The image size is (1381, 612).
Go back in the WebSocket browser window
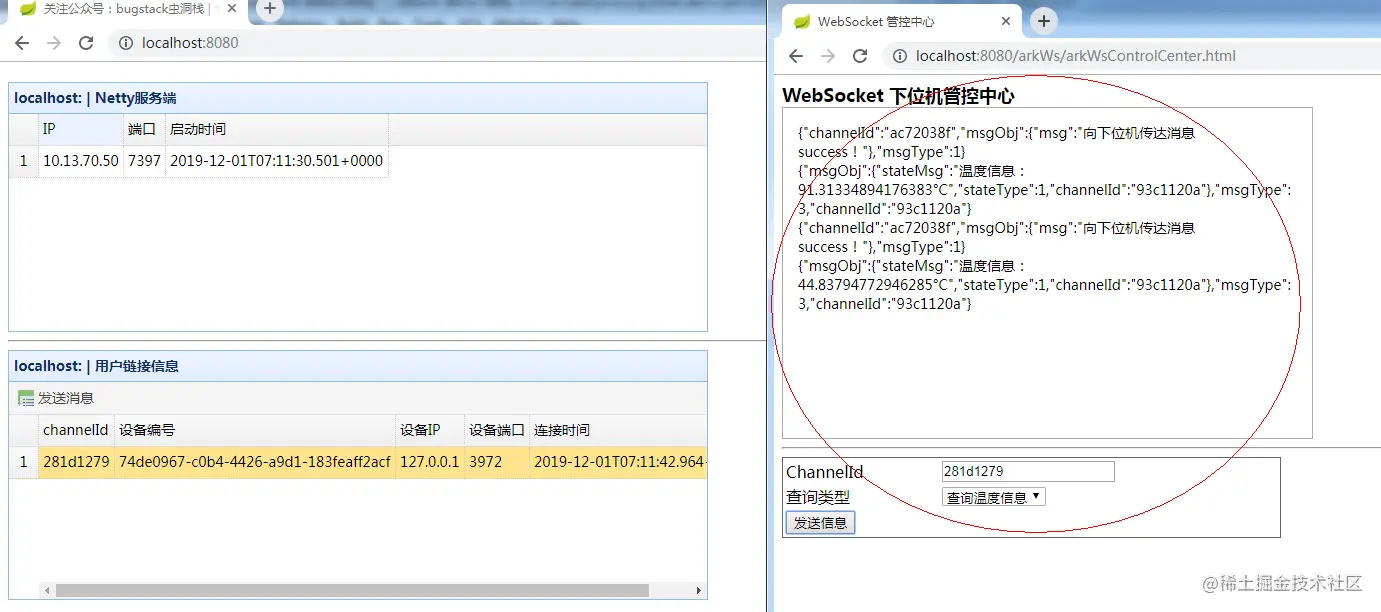(796, 56)
